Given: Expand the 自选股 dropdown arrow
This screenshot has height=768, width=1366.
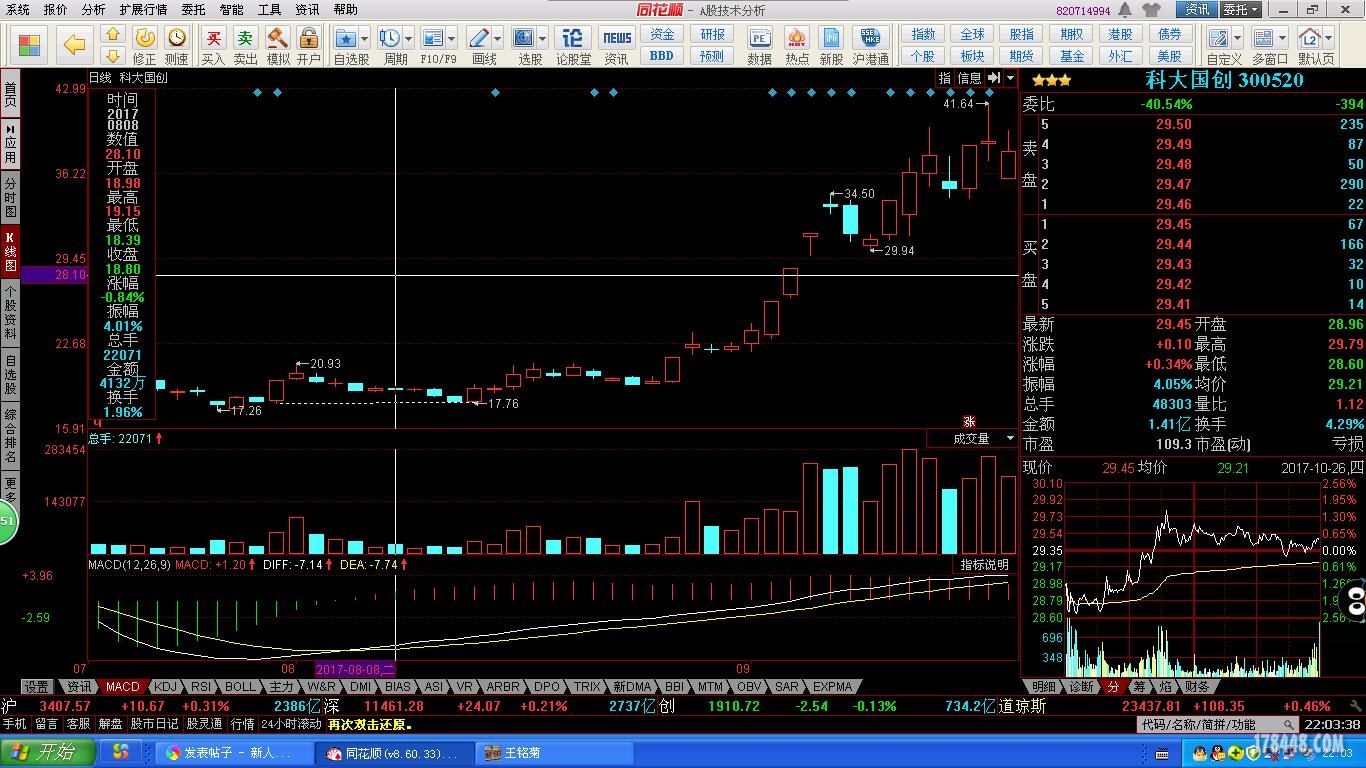Looking at the screenshot, I should coord(365,39).
